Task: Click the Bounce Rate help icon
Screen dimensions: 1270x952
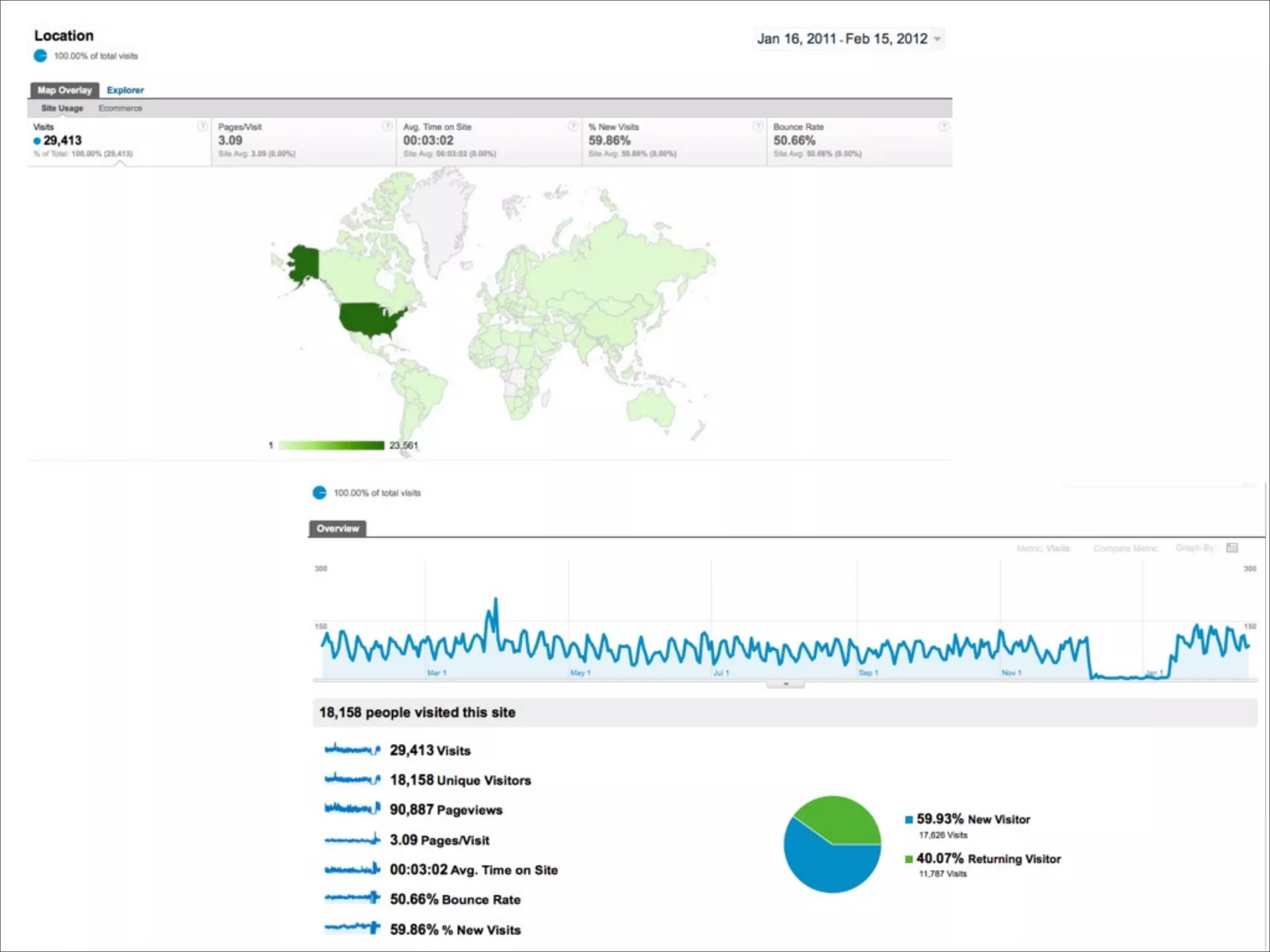Action: point(943,126)
